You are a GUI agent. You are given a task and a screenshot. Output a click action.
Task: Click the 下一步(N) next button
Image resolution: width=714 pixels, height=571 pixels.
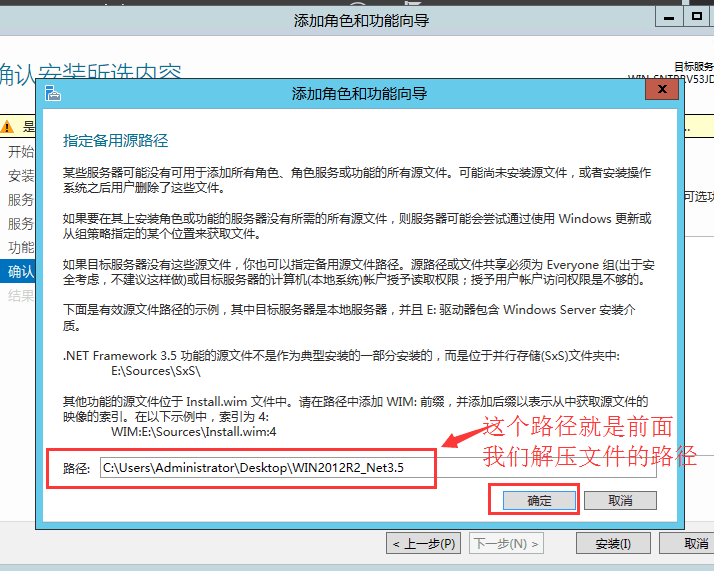(506, 543)
